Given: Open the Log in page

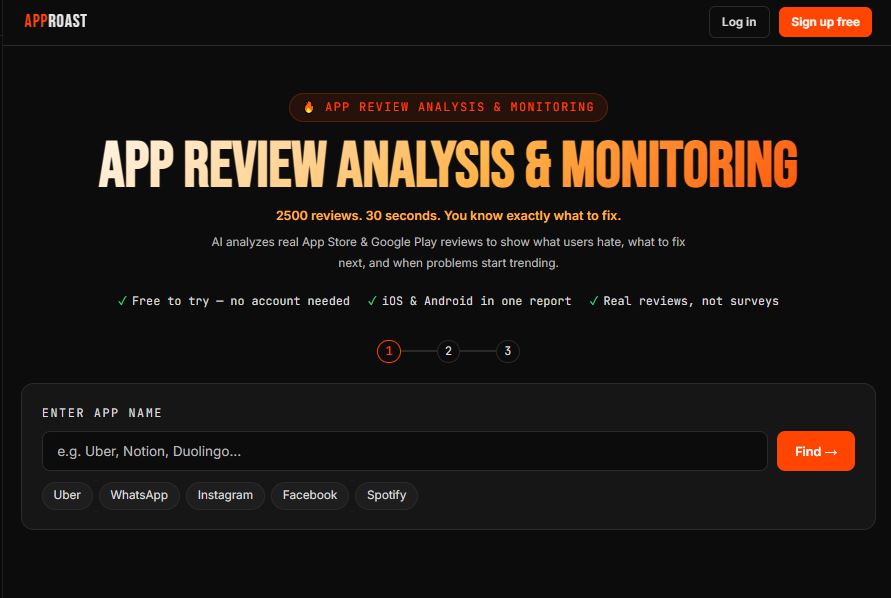Looking at the screenshot, I should 739,22.
